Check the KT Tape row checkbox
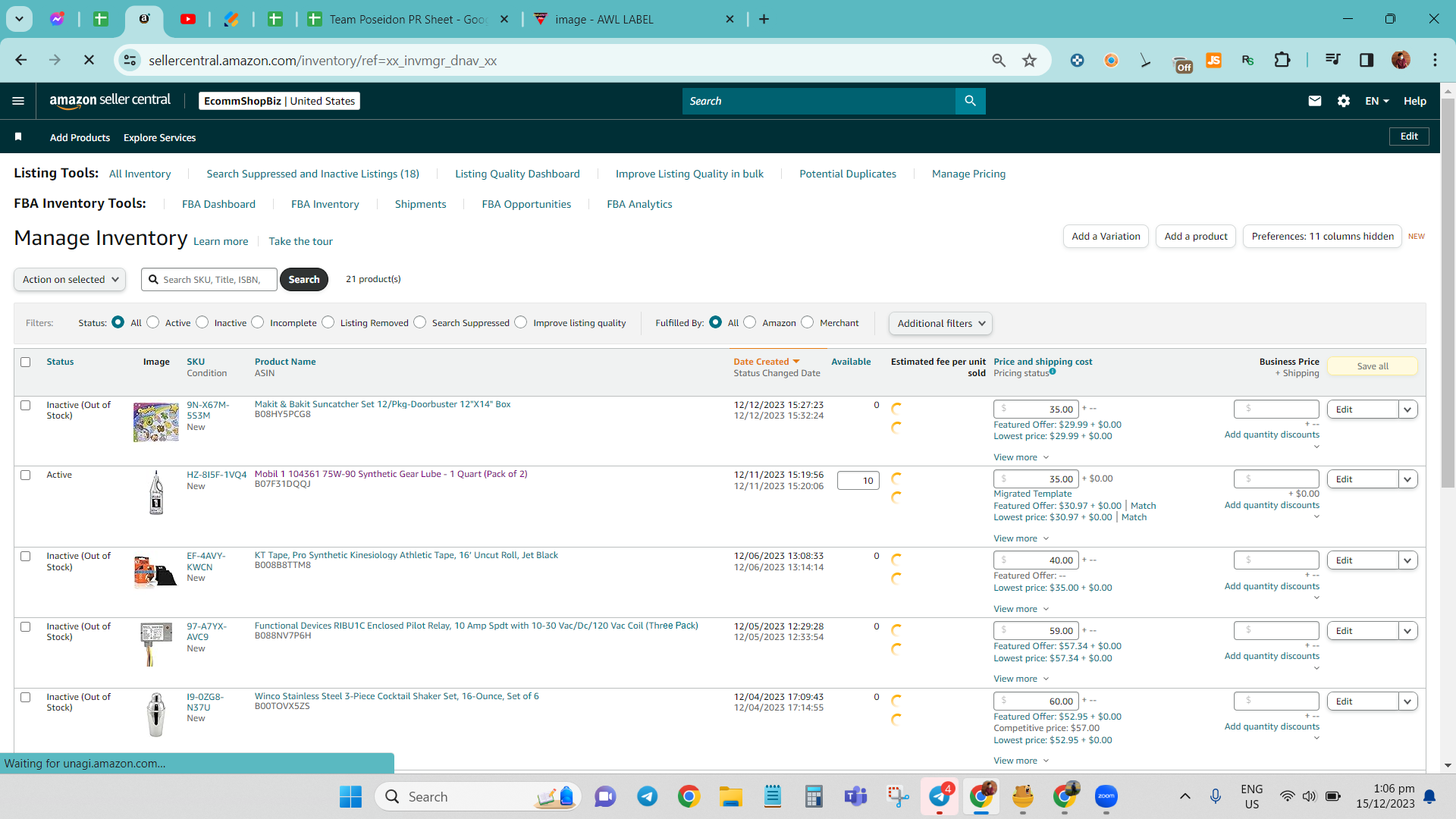Viewport: 1456px width, 819px height. tap(26, 556)
